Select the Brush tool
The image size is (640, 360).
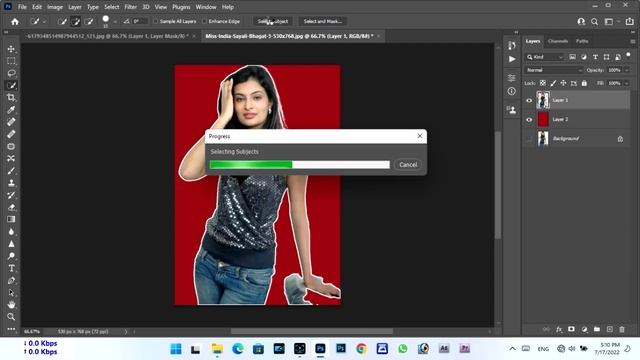11,171
